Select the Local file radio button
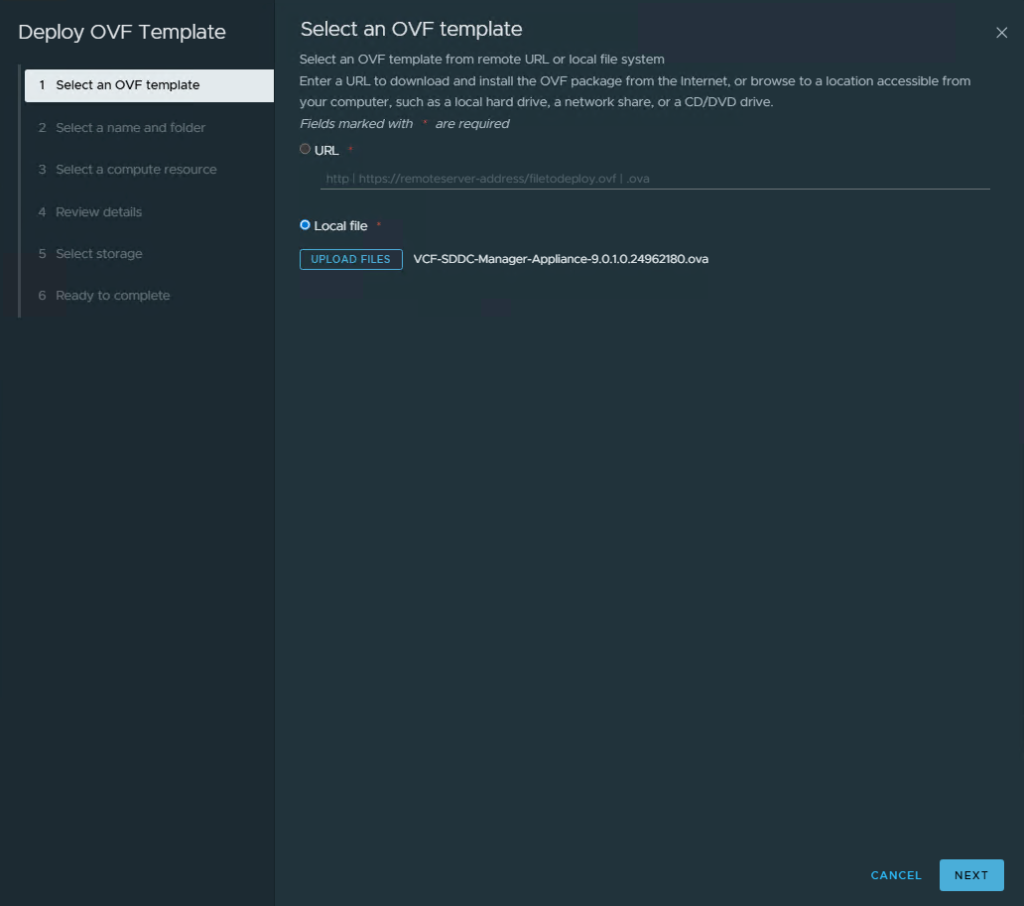Screen dimensions: 1024x906 pos(305,225)
